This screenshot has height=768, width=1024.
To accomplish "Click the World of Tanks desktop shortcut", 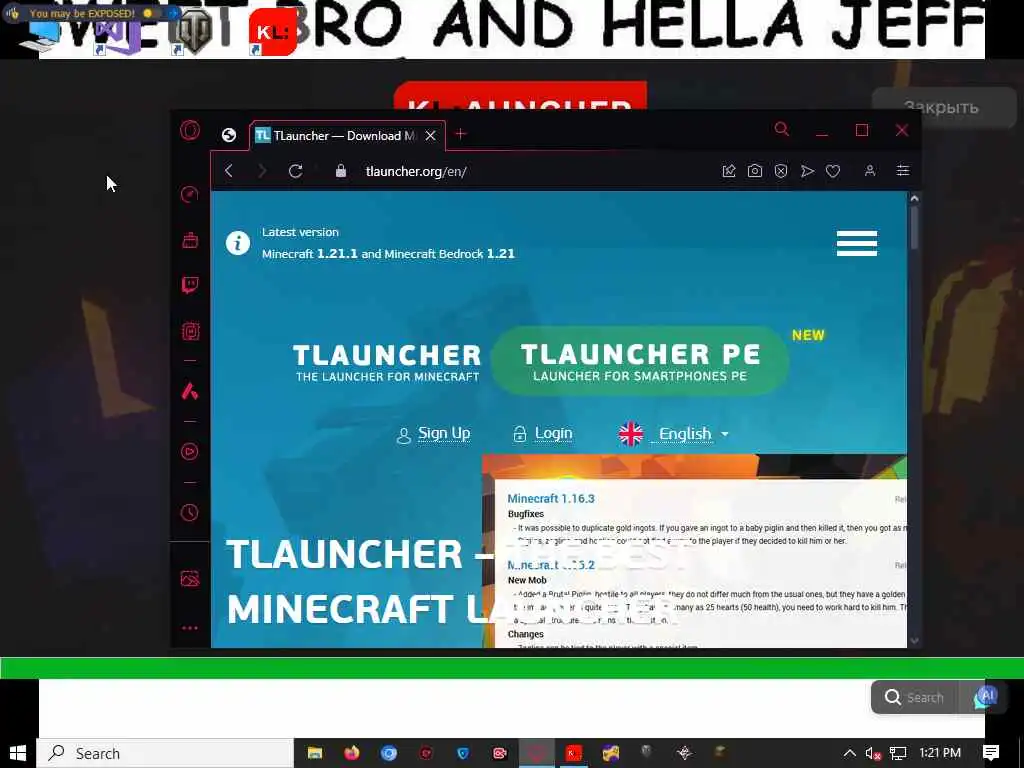I will tap(194, 31).
